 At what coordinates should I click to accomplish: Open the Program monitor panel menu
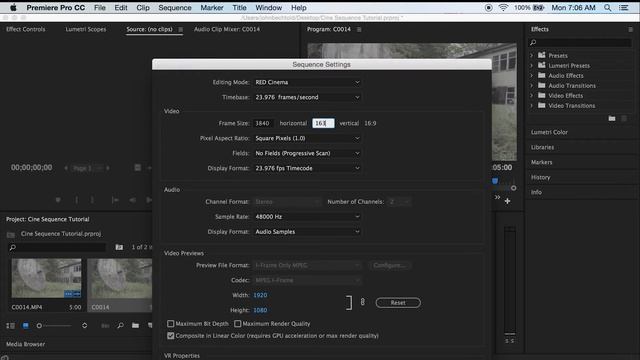click(x=359, y=29)
